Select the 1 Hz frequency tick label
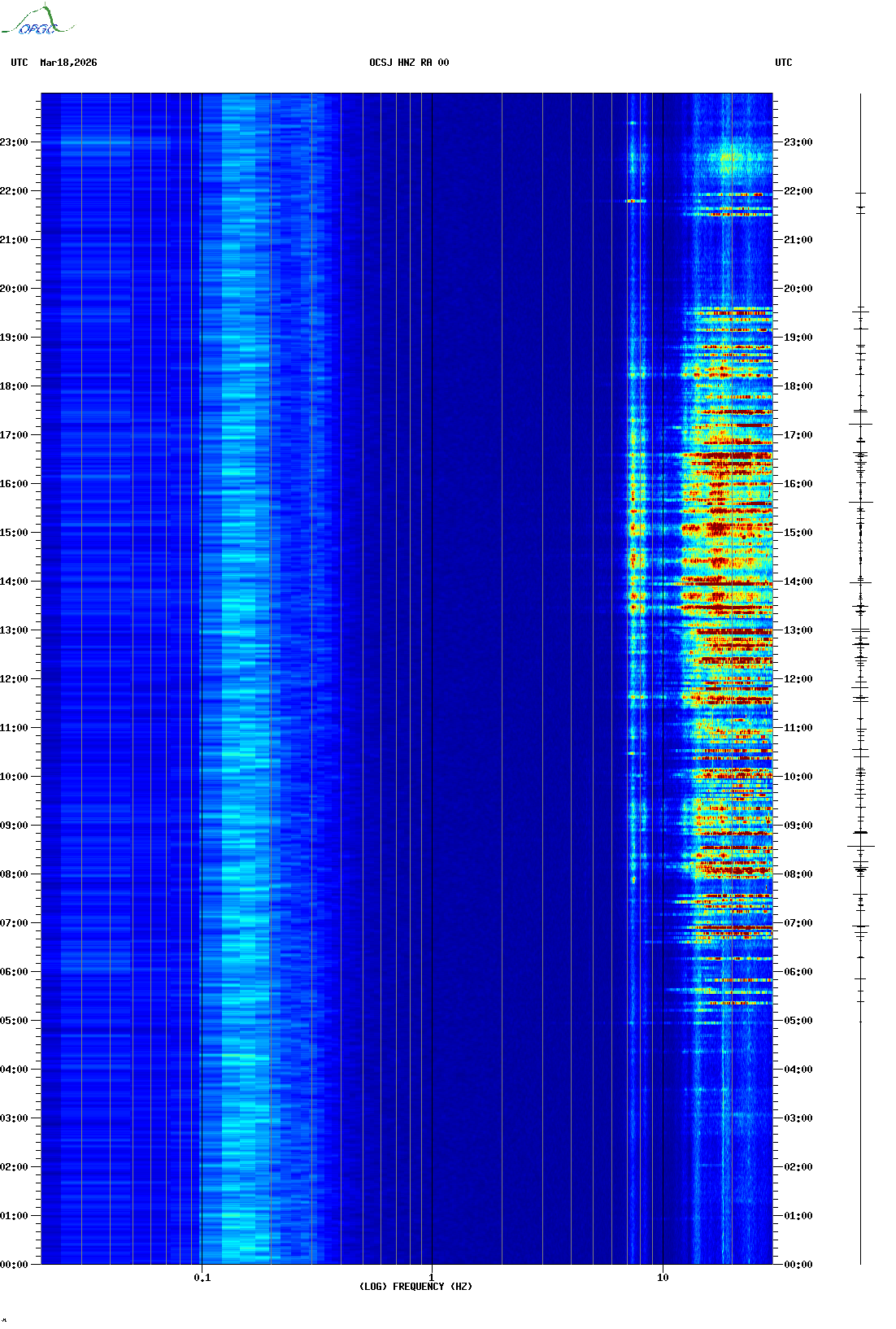This screenshot has height=1329, width=896. click(431, 1278)
